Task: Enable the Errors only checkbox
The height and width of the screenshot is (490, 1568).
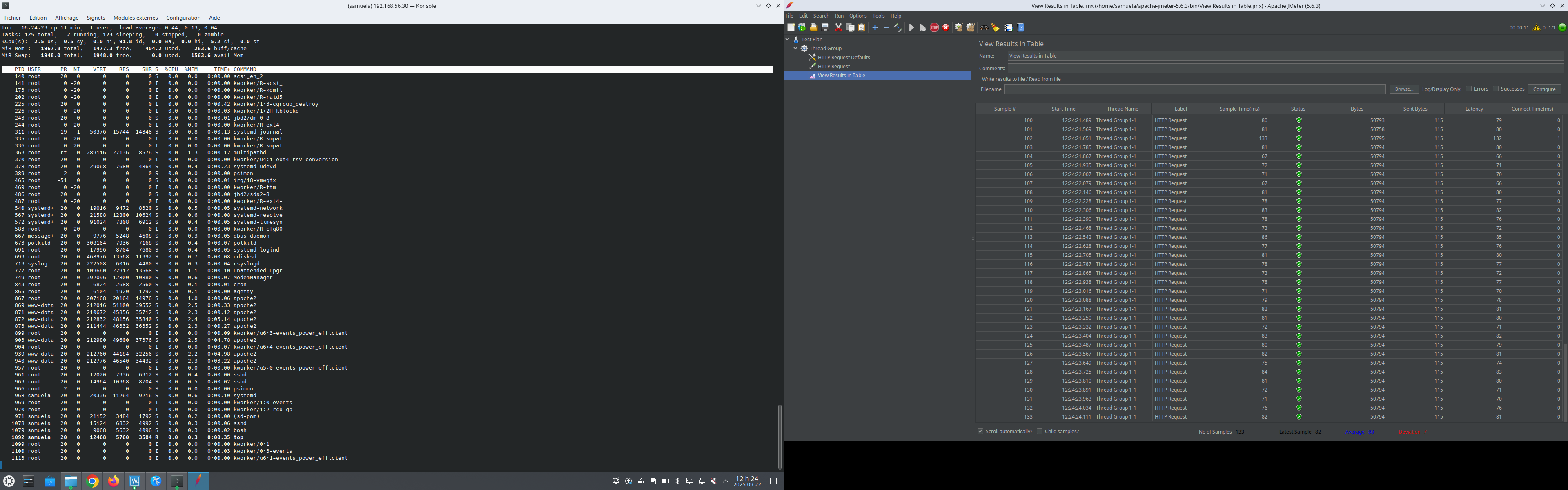Action: point(1469,89)
